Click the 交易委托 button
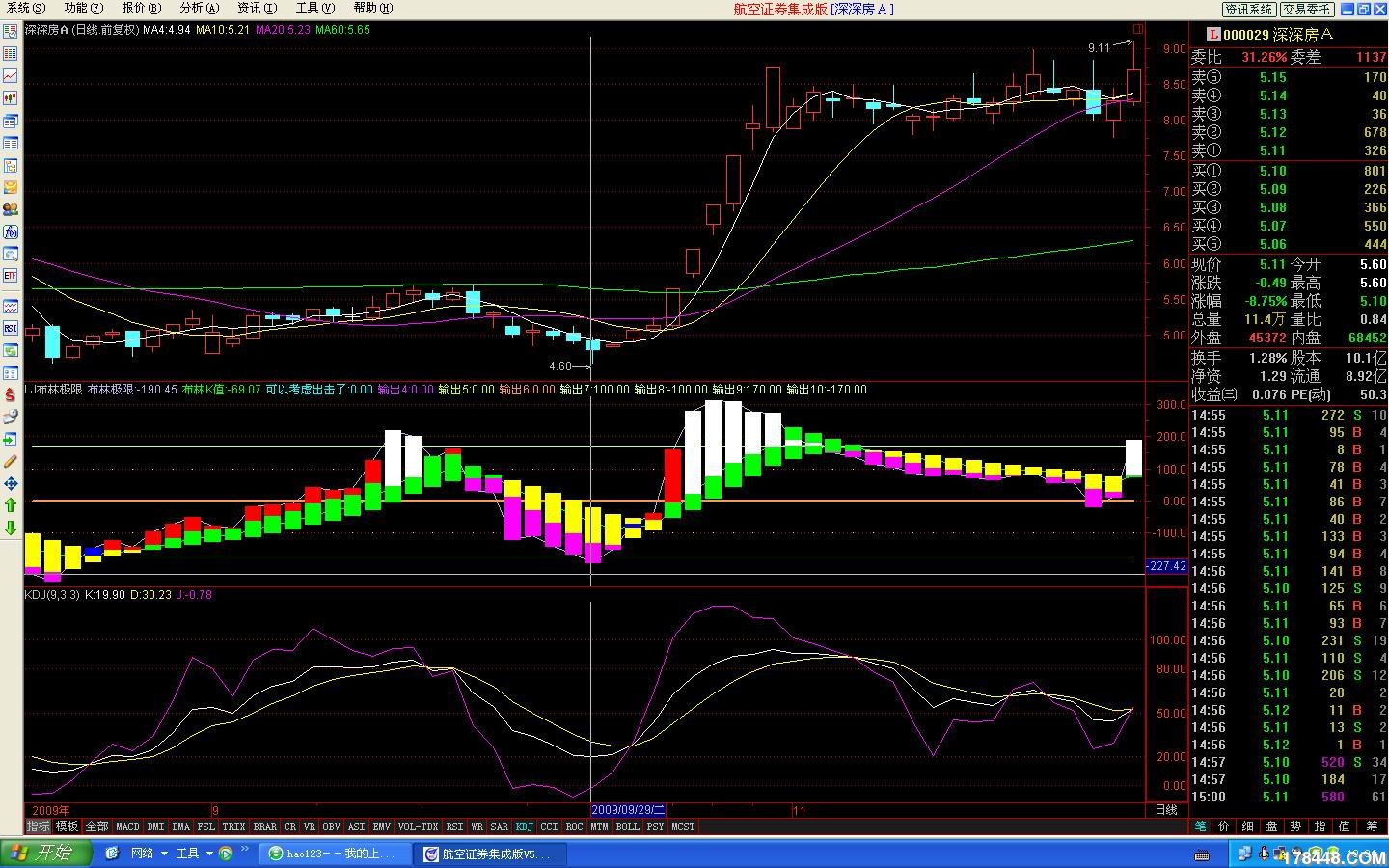 point(1307,9)
